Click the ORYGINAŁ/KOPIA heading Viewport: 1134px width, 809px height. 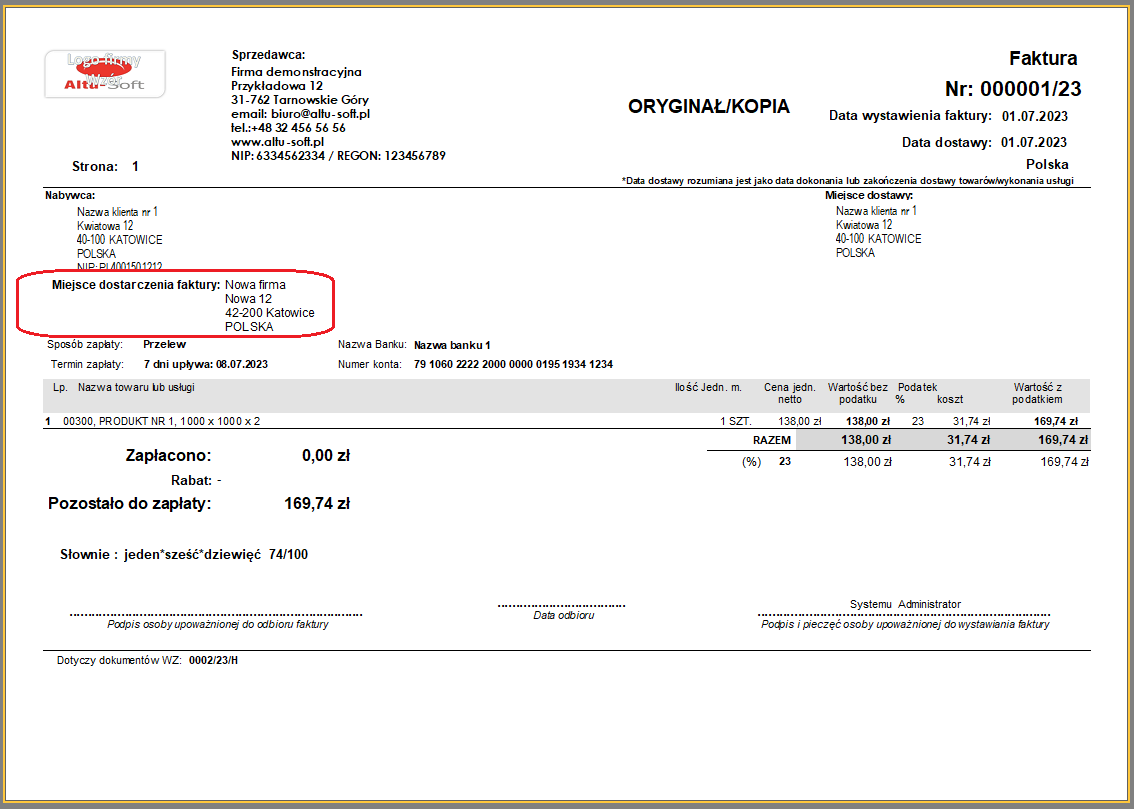click(708, 107)
